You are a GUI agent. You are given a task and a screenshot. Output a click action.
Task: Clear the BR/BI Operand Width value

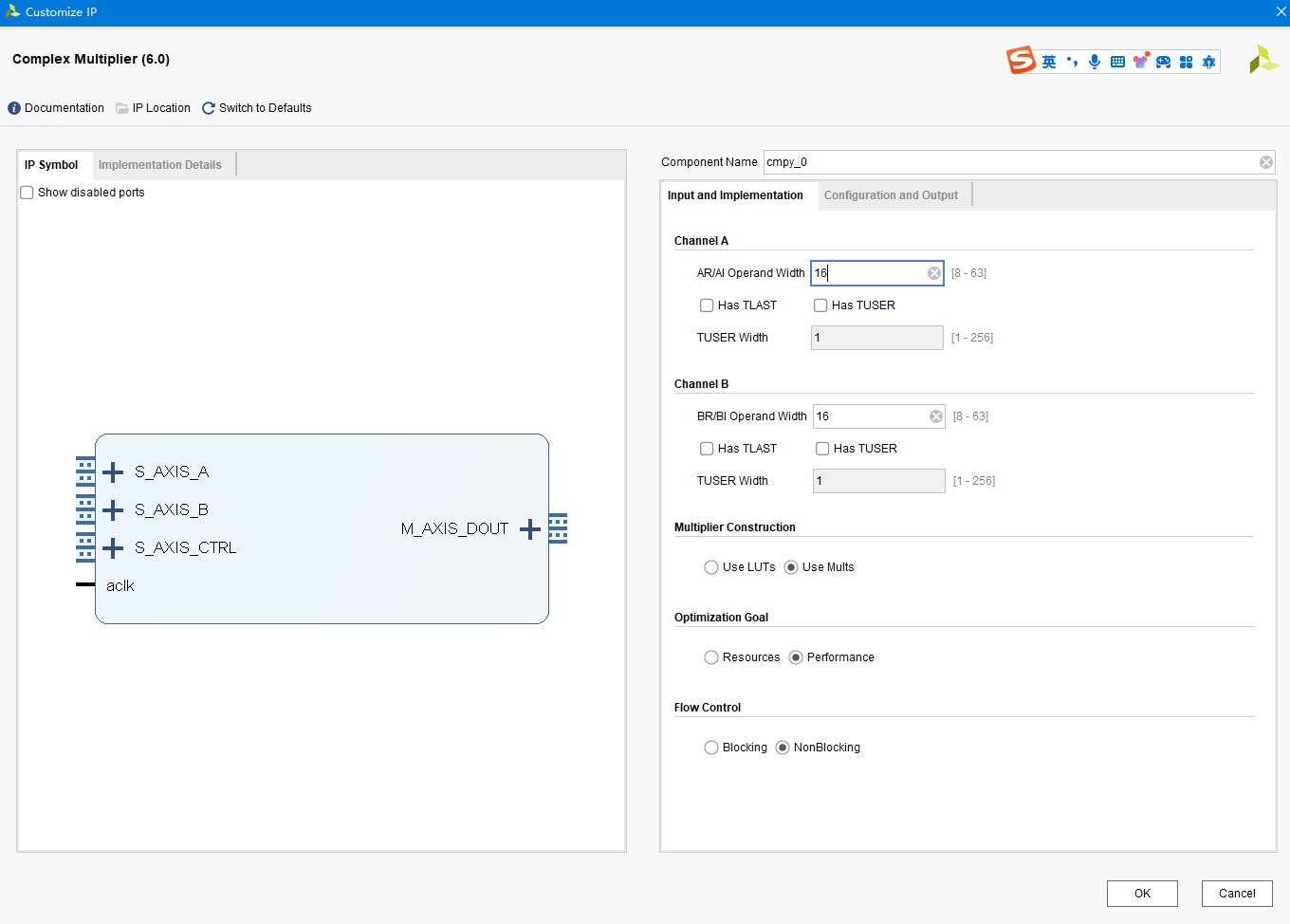pos(936,416)
